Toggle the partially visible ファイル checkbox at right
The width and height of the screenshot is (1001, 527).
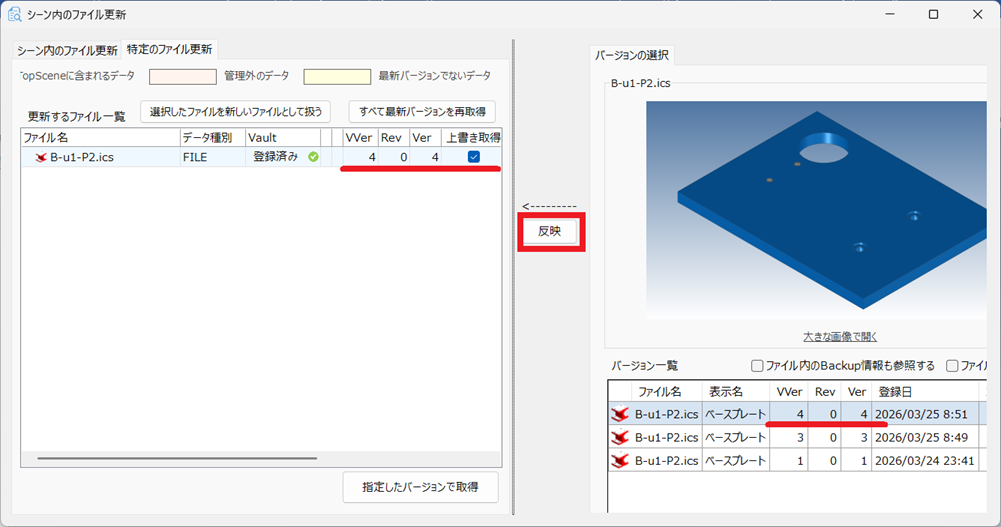[x=952, y=366]
